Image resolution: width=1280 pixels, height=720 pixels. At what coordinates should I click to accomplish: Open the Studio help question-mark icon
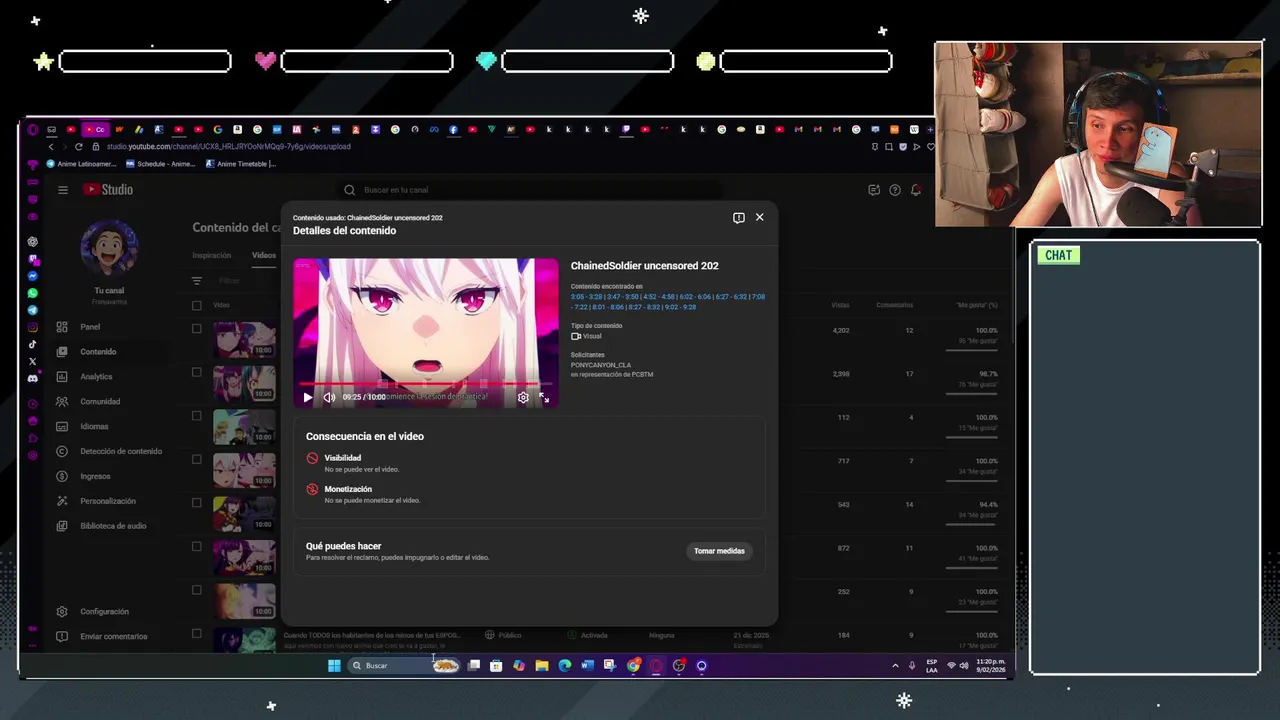[895, 190]
